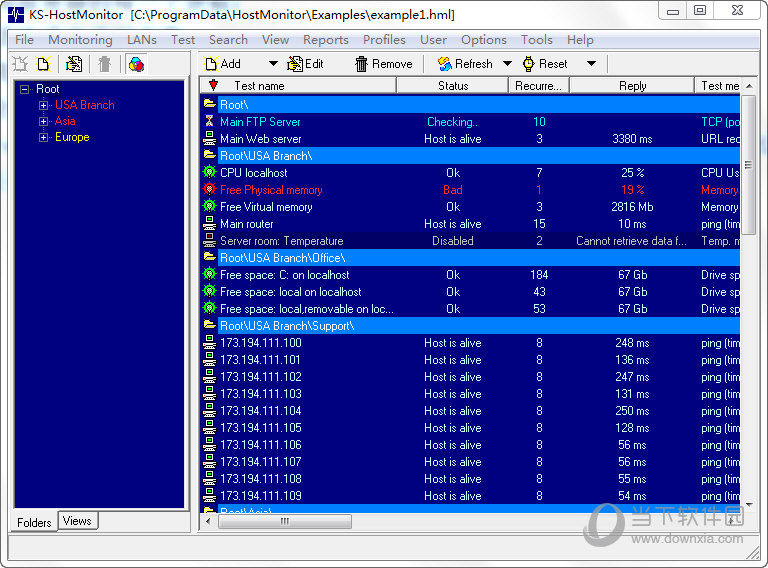This screenshot has height=568, width=768.
Task: Select the USA Branch folder in tree
Action: [x=85, y=105]
